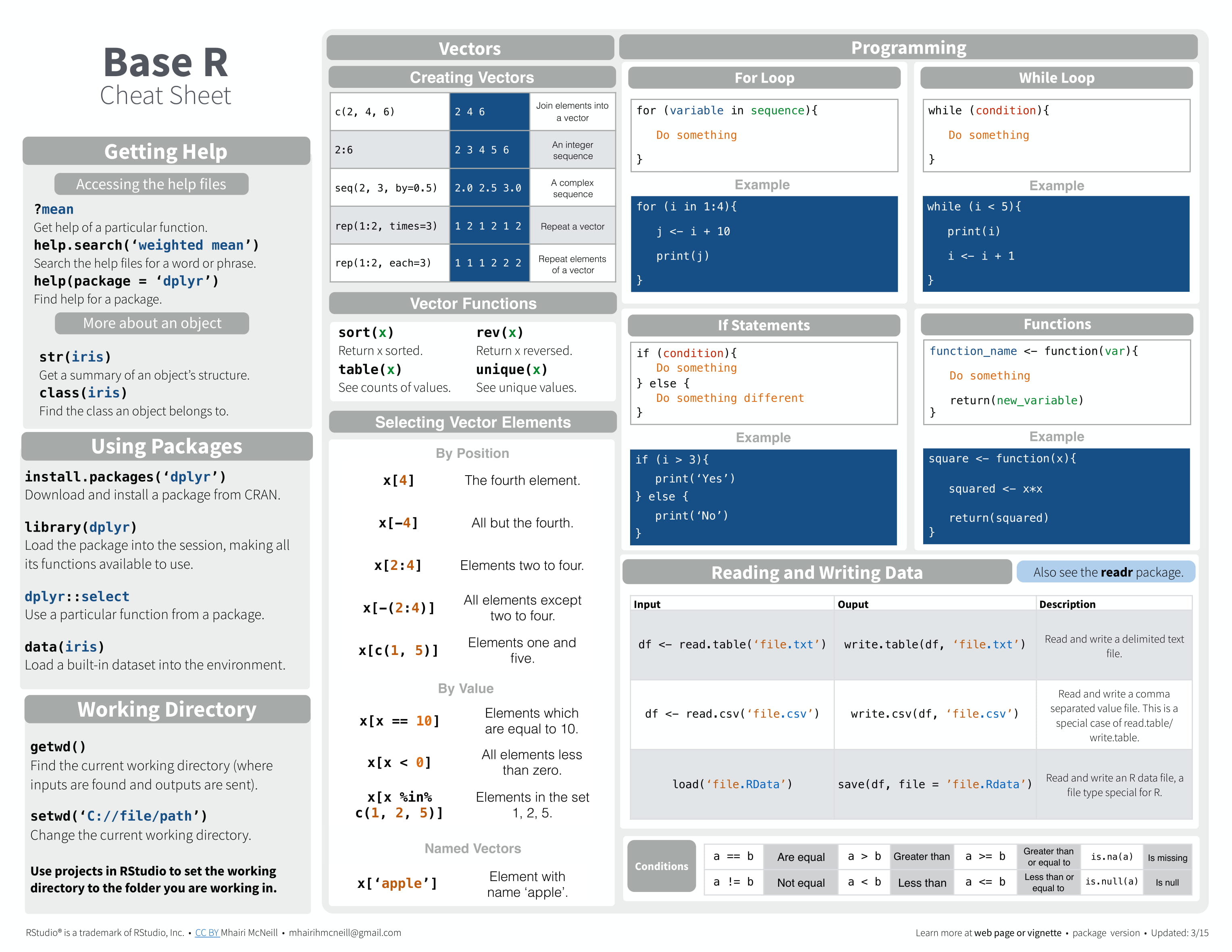The height and width of the screenshot is (952, 1232).
Task: Select the Getting Help section header
Action: point(166,151)
